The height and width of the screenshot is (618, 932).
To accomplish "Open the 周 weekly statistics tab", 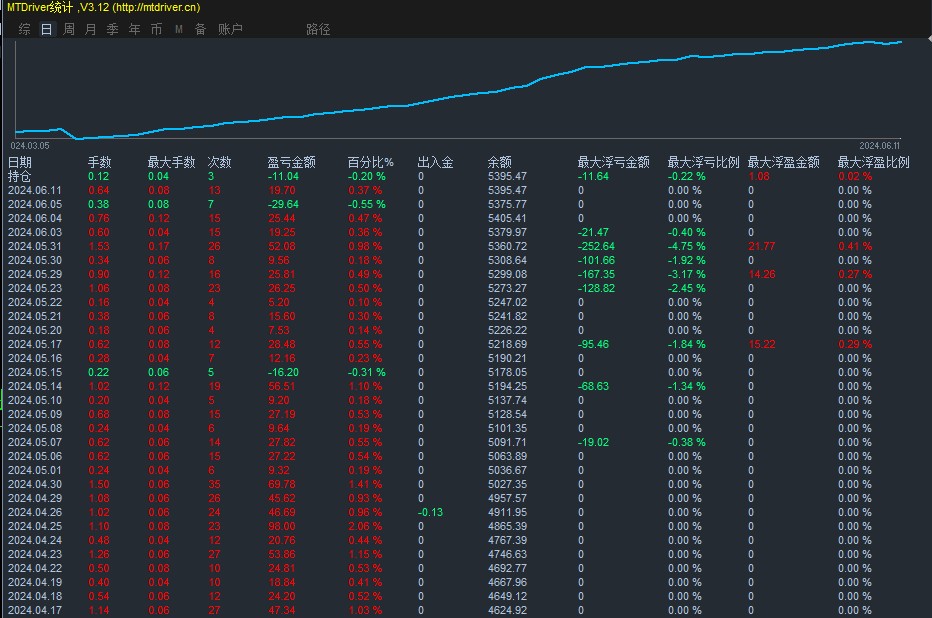I will coord(69,29).
